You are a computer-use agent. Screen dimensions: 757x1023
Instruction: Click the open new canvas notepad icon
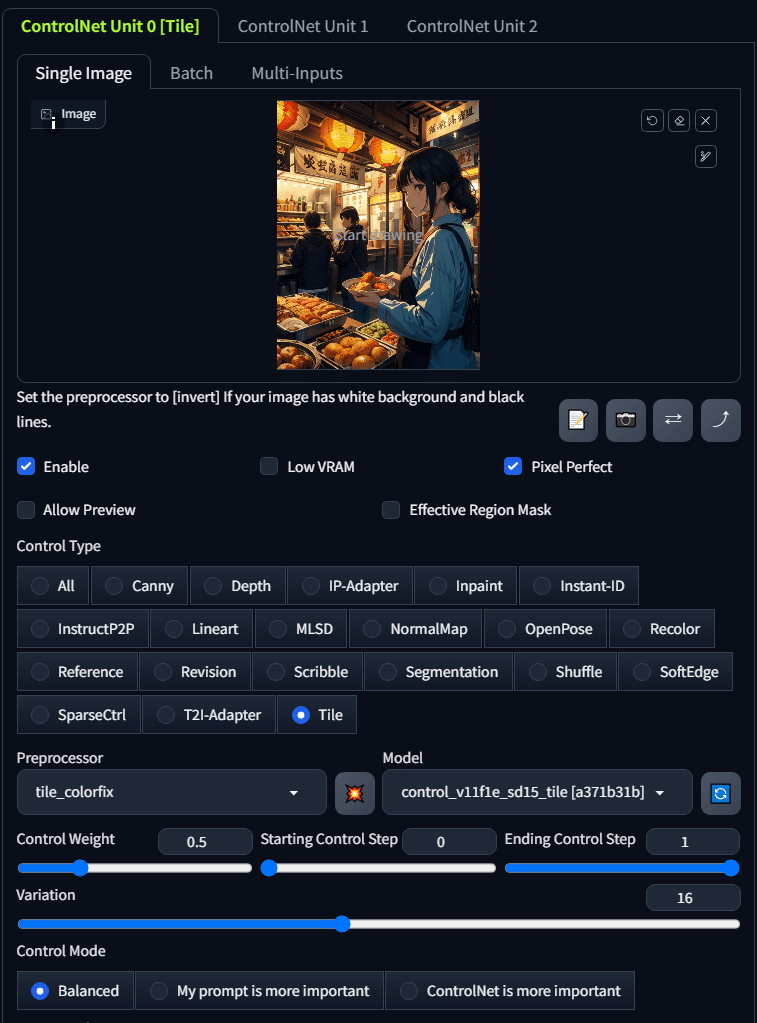point(578,420)
